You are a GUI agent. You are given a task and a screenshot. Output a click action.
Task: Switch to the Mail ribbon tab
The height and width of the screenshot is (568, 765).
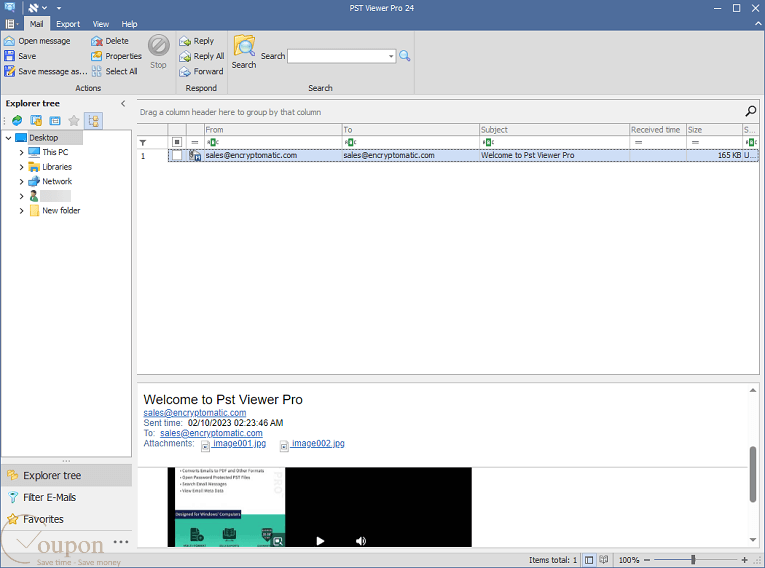tap(36, 24)
